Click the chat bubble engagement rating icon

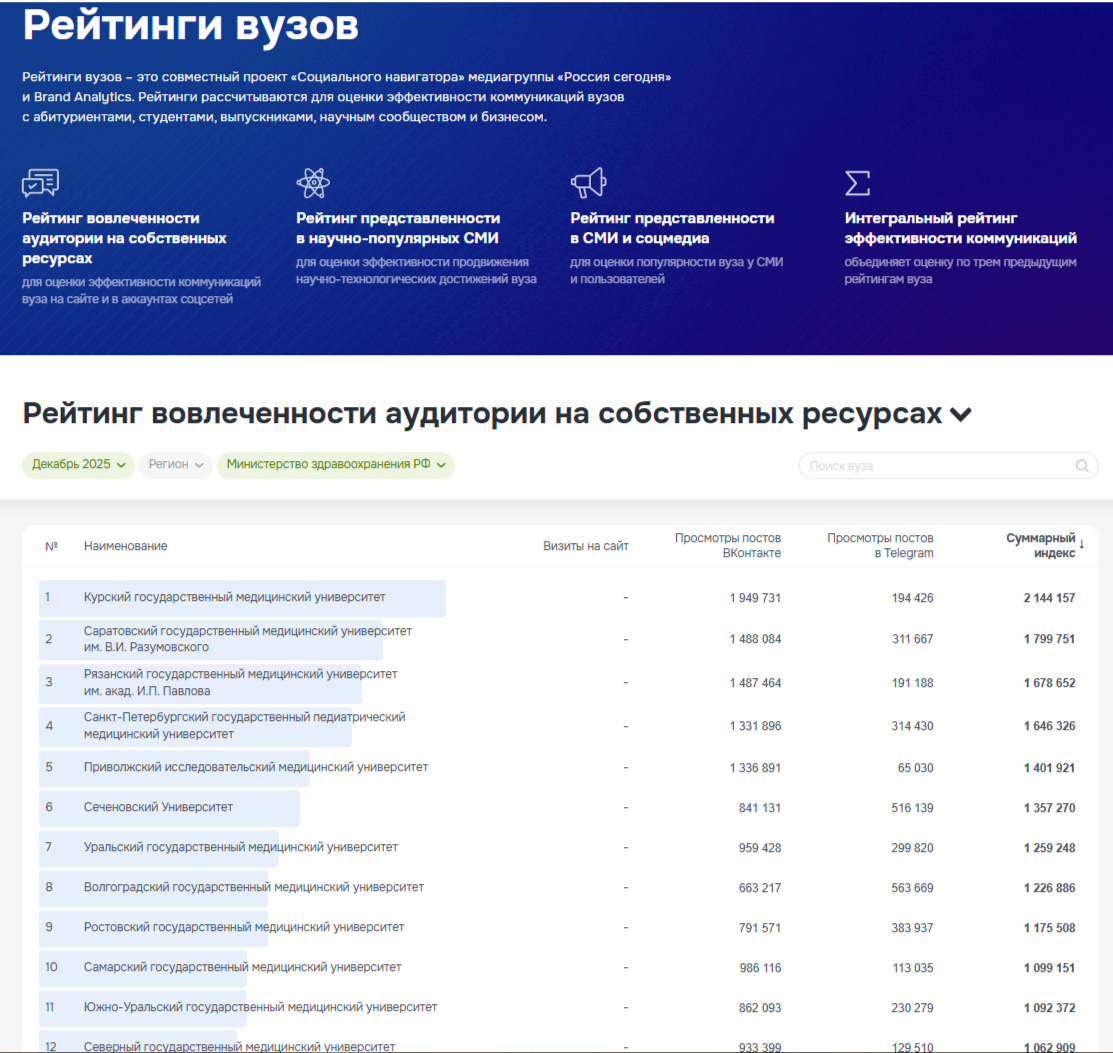pos(40,183)
